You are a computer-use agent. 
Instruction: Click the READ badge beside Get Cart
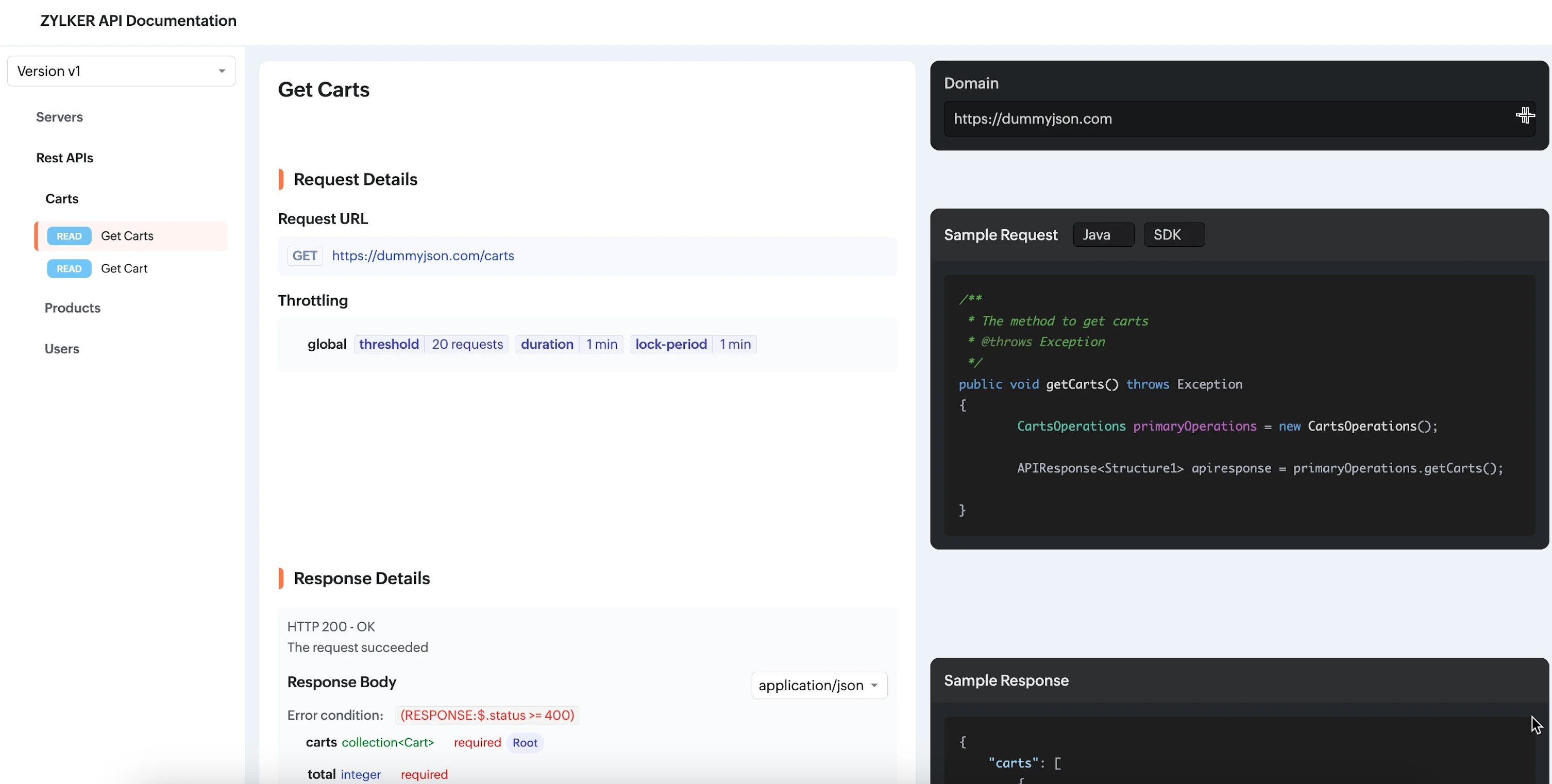[x=69, y=268]
